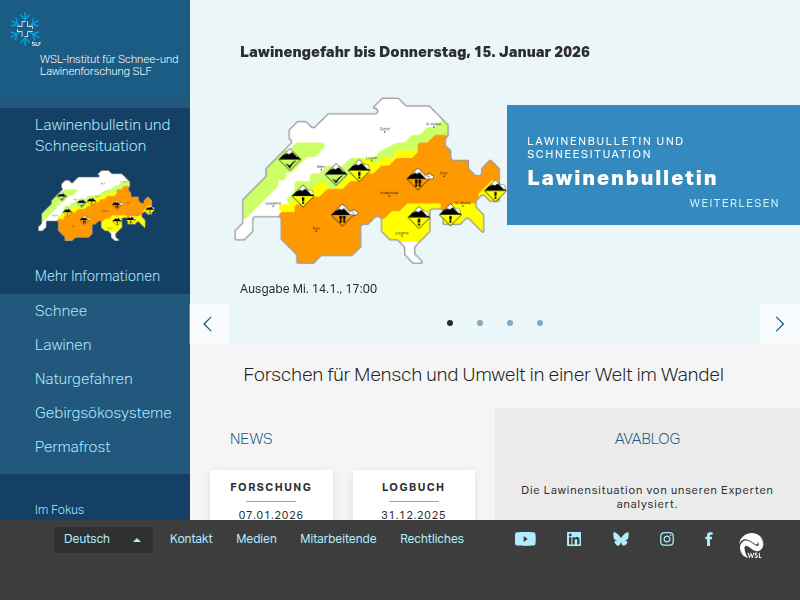The image size is (800, 600).
Task: Click the Facebook icon in footer
Action: point(709,539)
